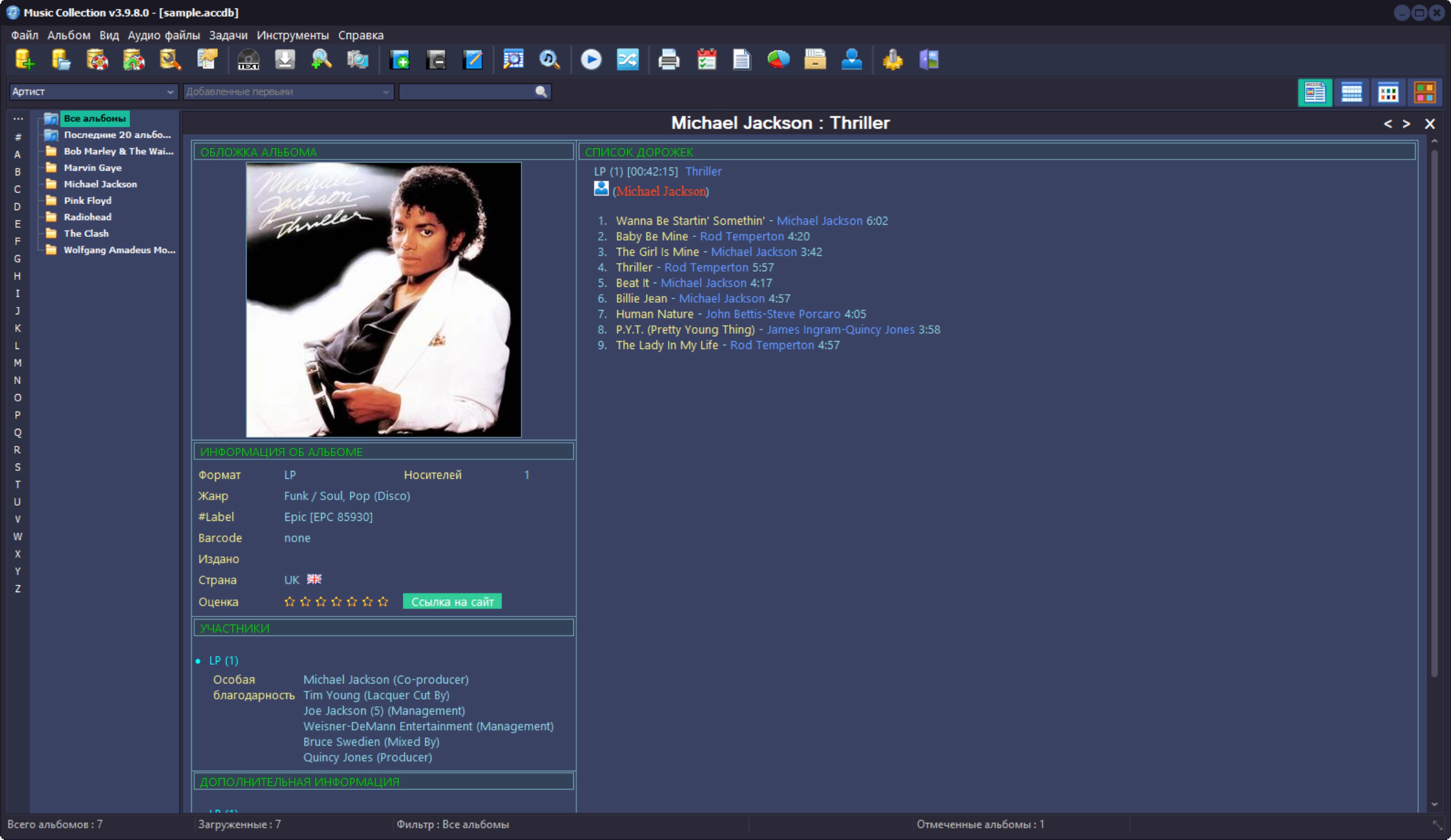Click the blue user silhouette toolbar icon
1451x840 pixels.
click(852, 60)
